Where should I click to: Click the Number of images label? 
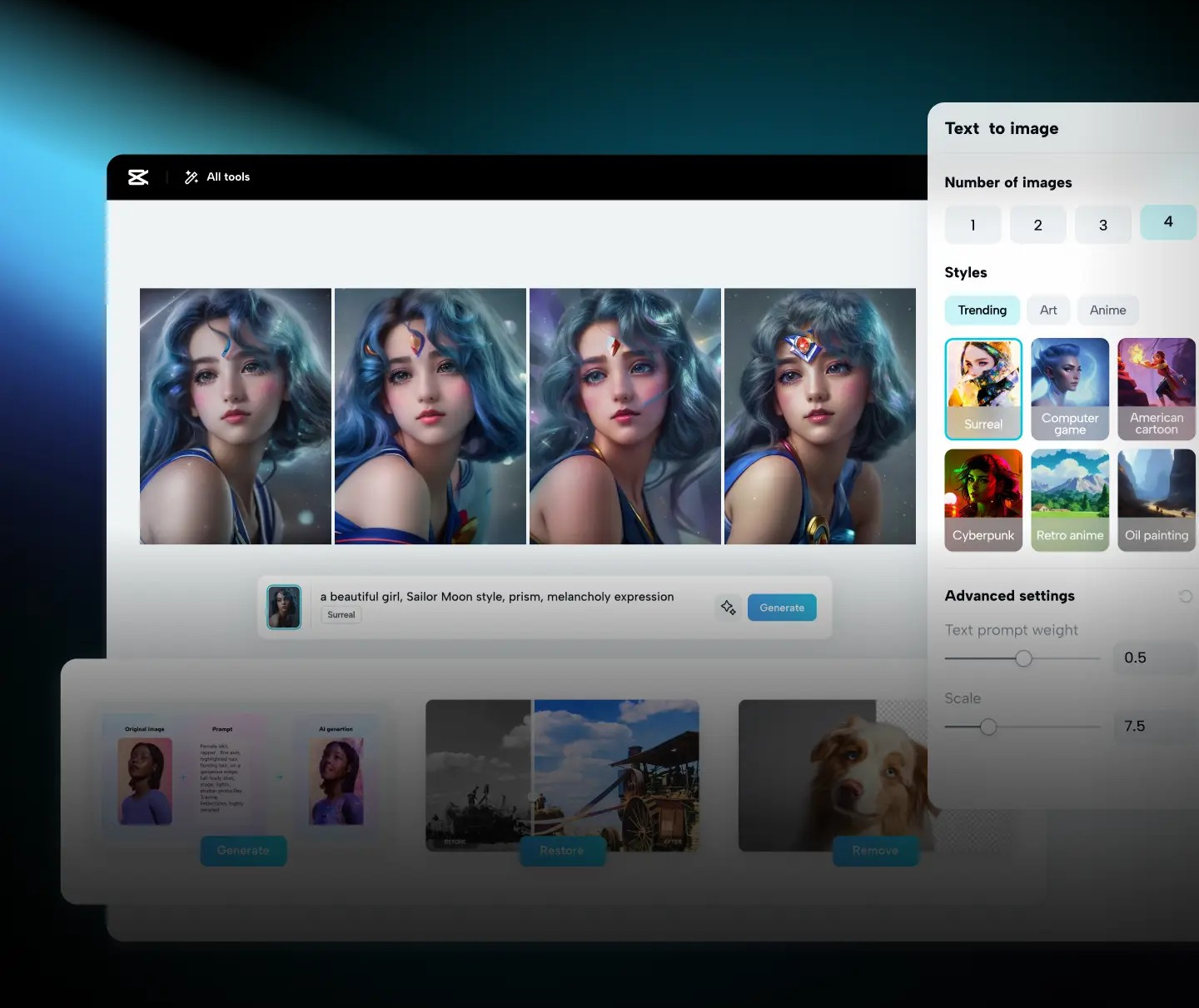tap(1008, 182)
